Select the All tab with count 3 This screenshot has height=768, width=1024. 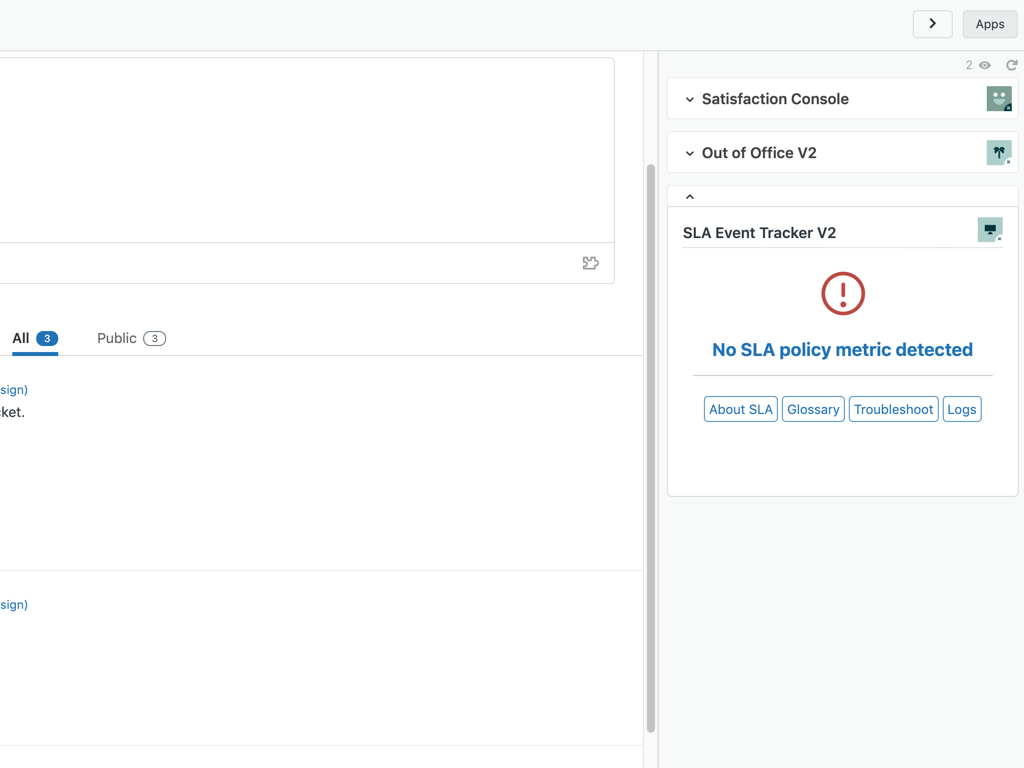[22, 338]
